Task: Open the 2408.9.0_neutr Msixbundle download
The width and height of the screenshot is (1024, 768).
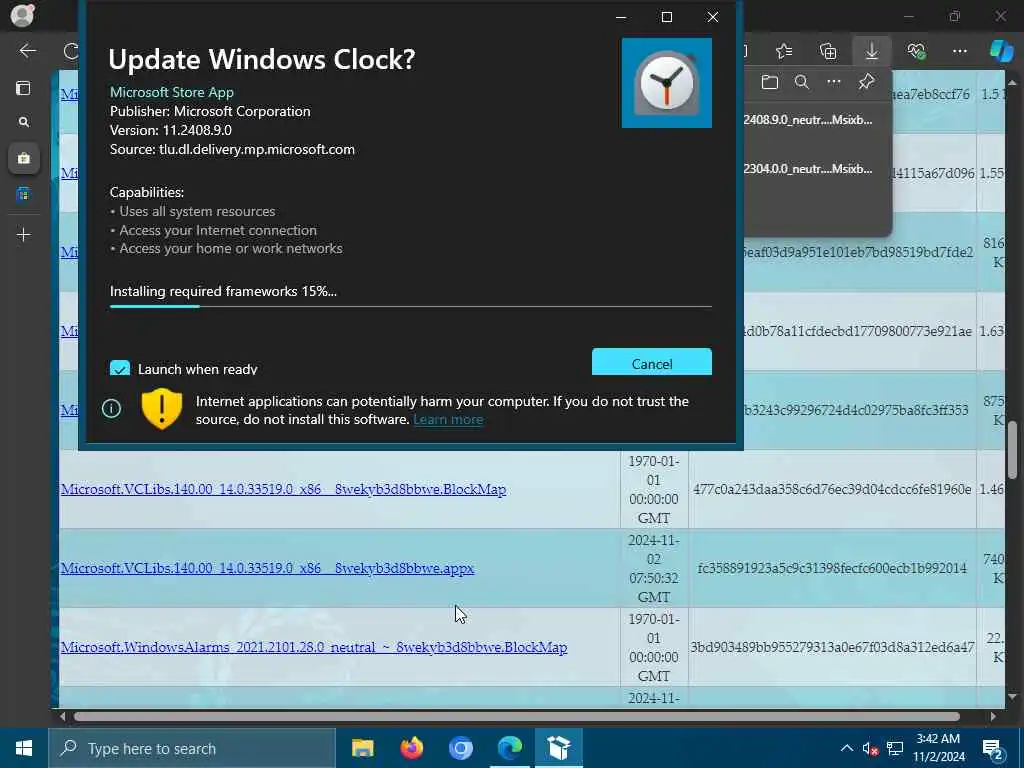Action: [x=808, y=120]
